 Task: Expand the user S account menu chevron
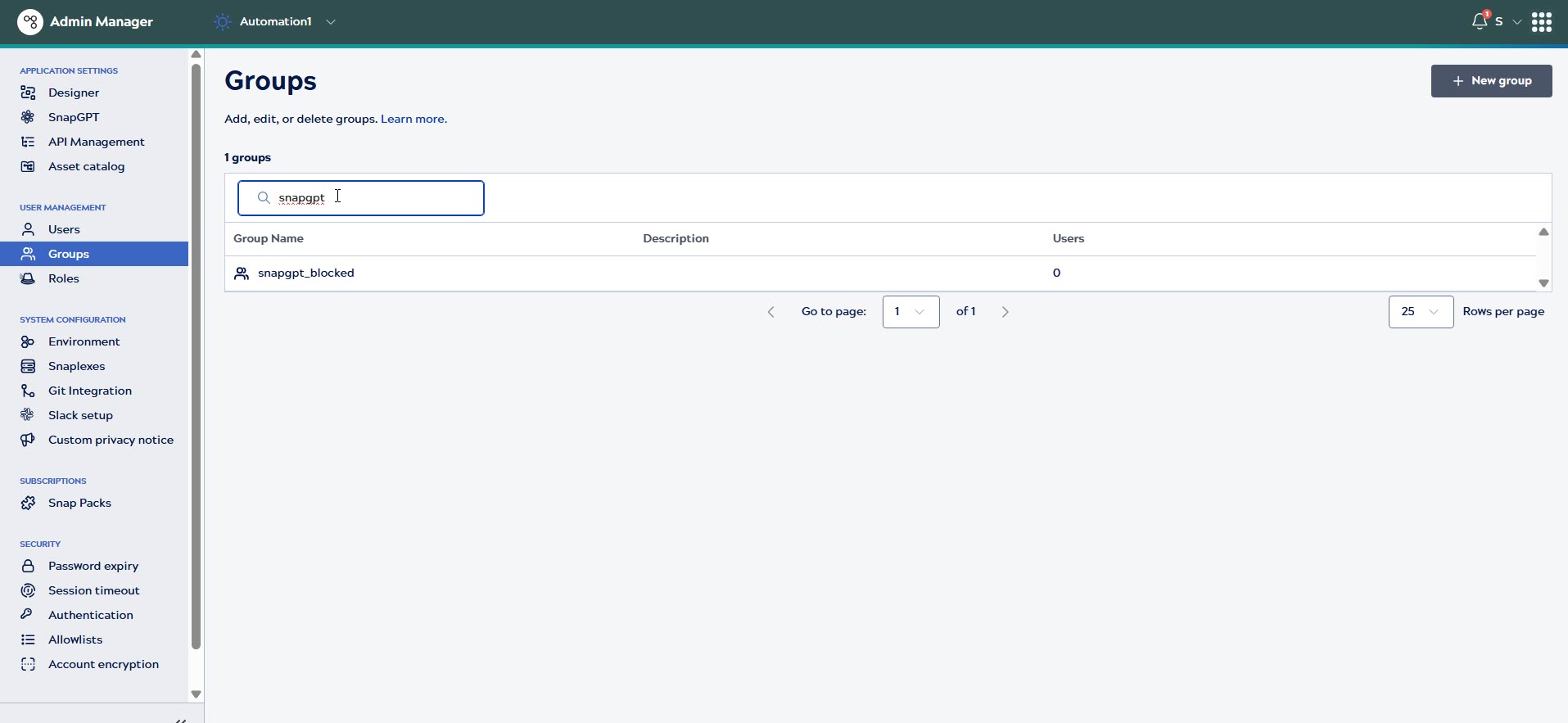click(x=1516, y=22)
